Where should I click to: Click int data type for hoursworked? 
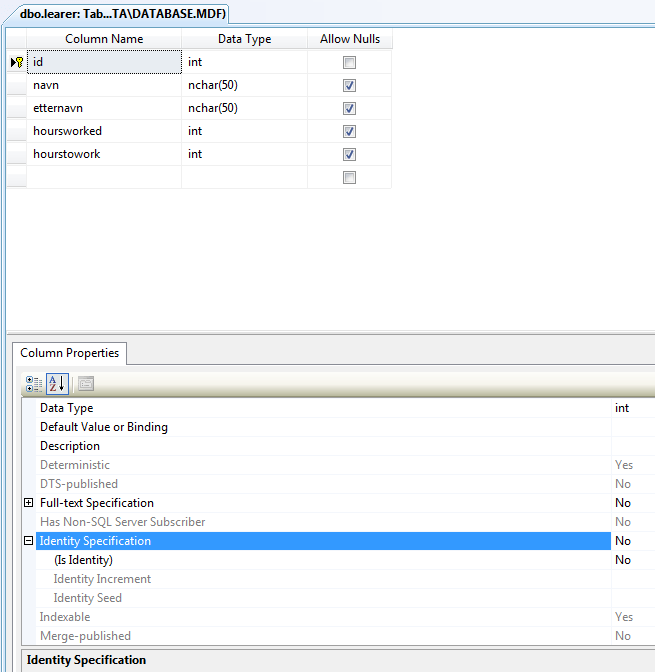pos(244,131)
